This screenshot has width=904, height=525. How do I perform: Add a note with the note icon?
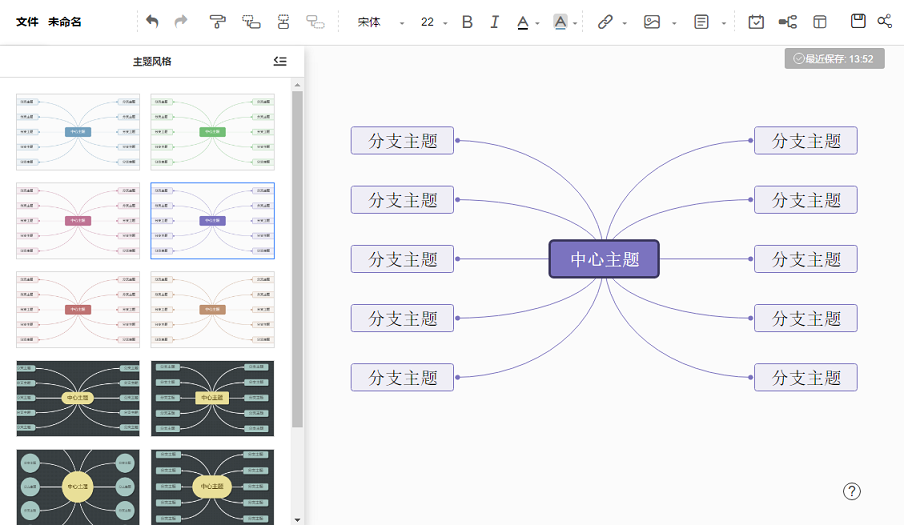[x=701, y=22]
